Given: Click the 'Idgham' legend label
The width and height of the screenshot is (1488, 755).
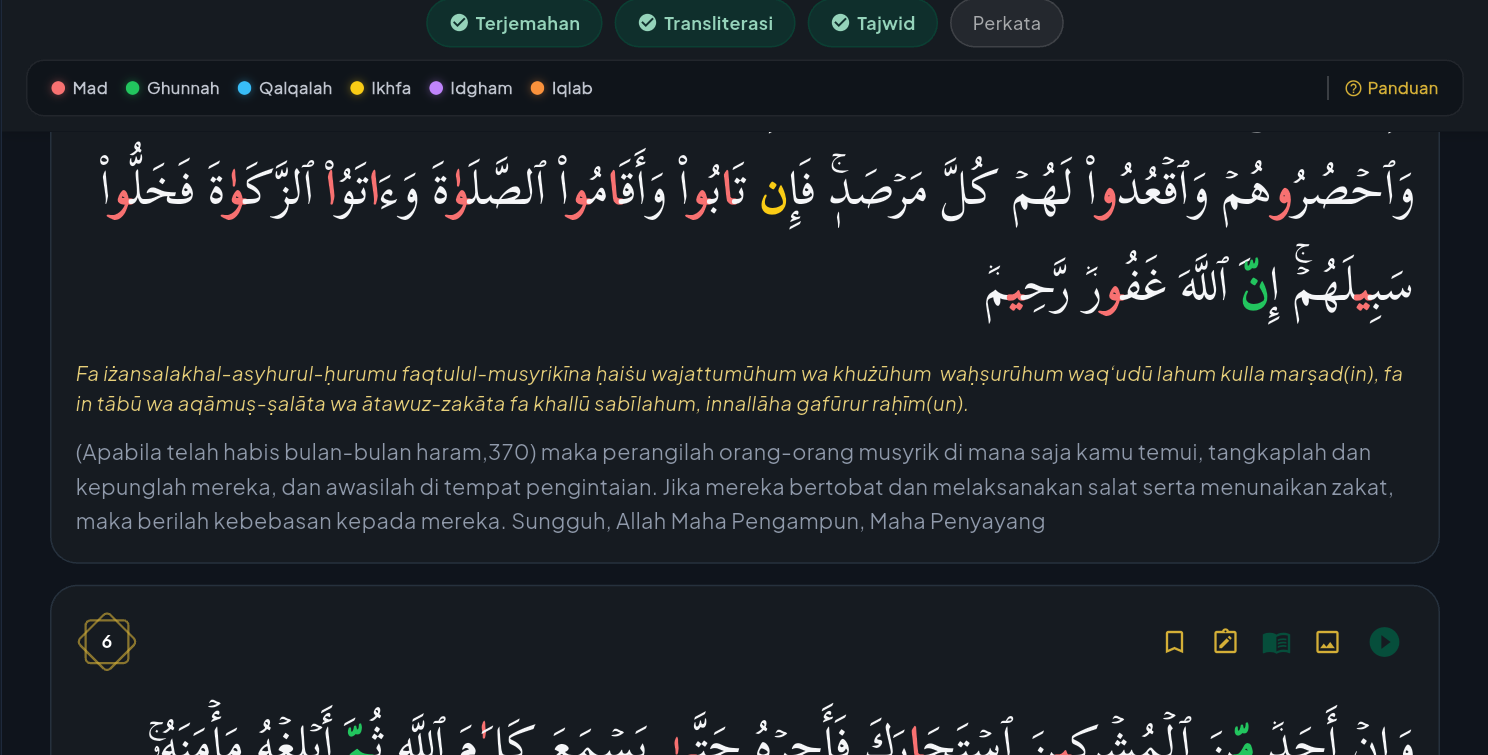Looking at the screenshot, I should pos(481,88).
